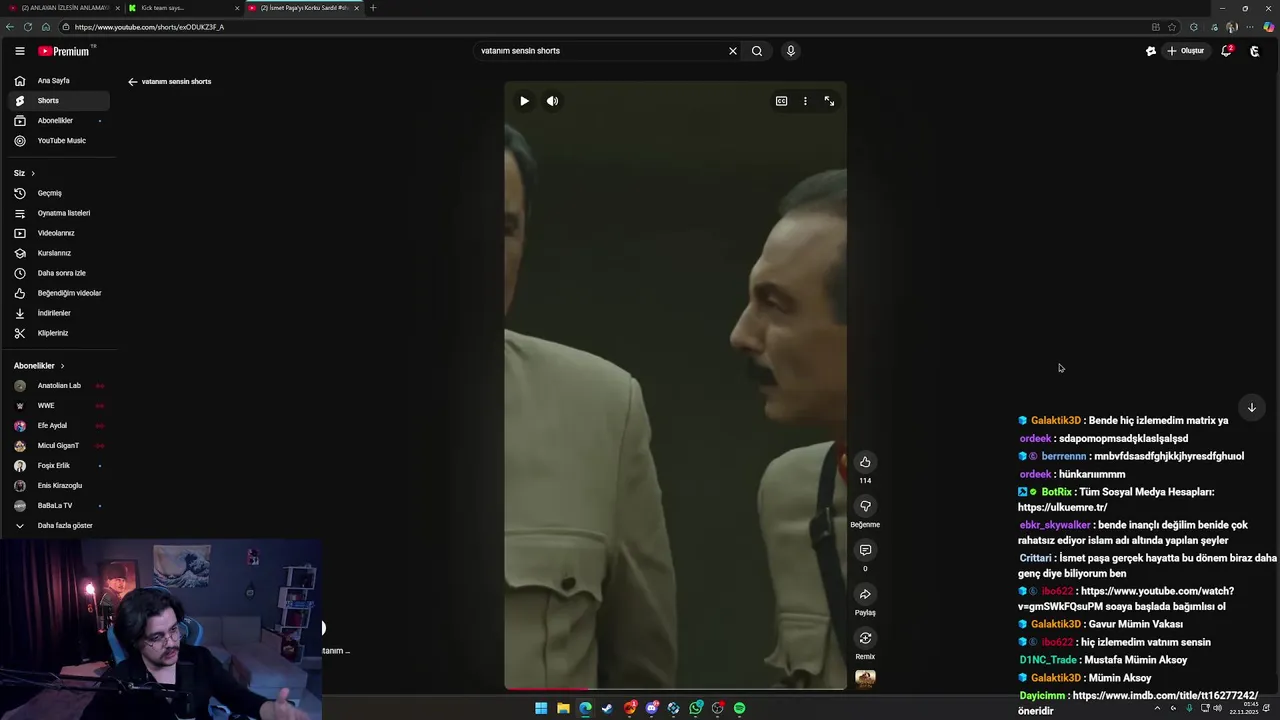Screen dimensions: 1280x720
Task: Open Videolarınız
Action: tap(60, 233)
